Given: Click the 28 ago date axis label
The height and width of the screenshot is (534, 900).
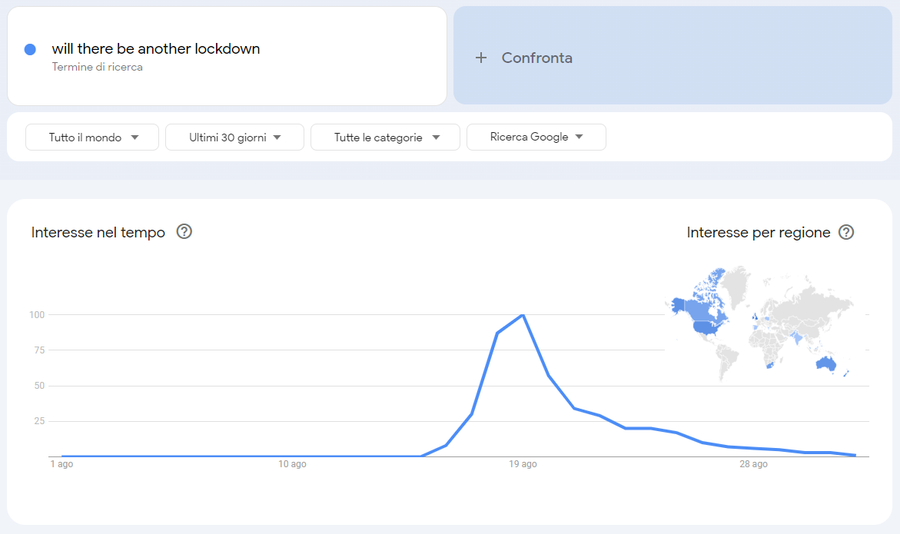Looking at the screenshot, I should coord(753,464).
